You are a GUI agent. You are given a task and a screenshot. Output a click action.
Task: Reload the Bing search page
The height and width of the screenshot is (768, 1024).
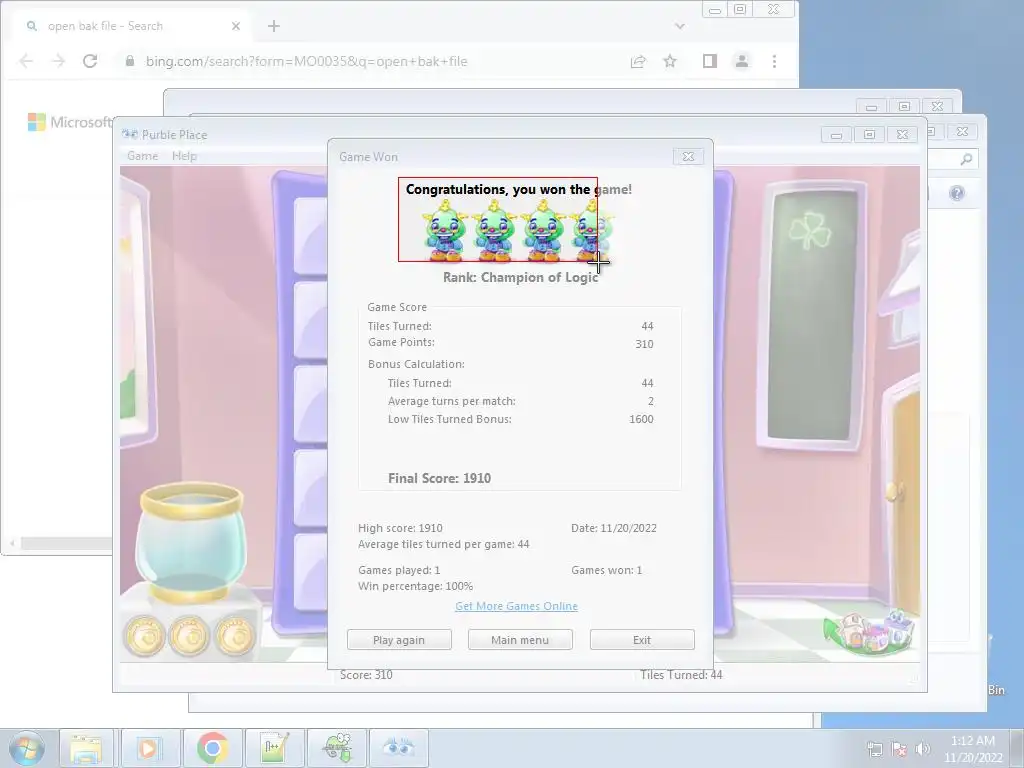[90, 61]
